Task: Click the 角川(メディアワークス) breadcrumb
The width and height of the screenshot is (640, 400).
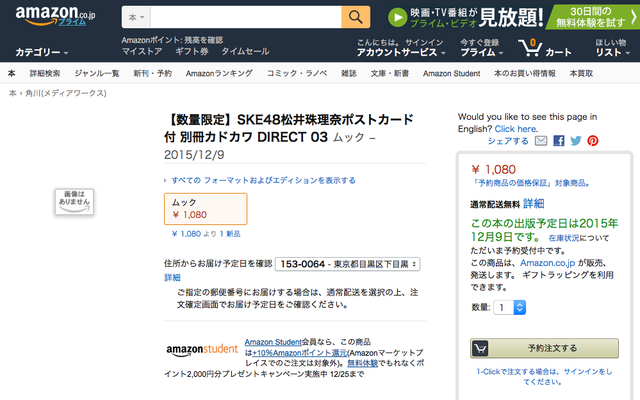Action: (66, 93)
